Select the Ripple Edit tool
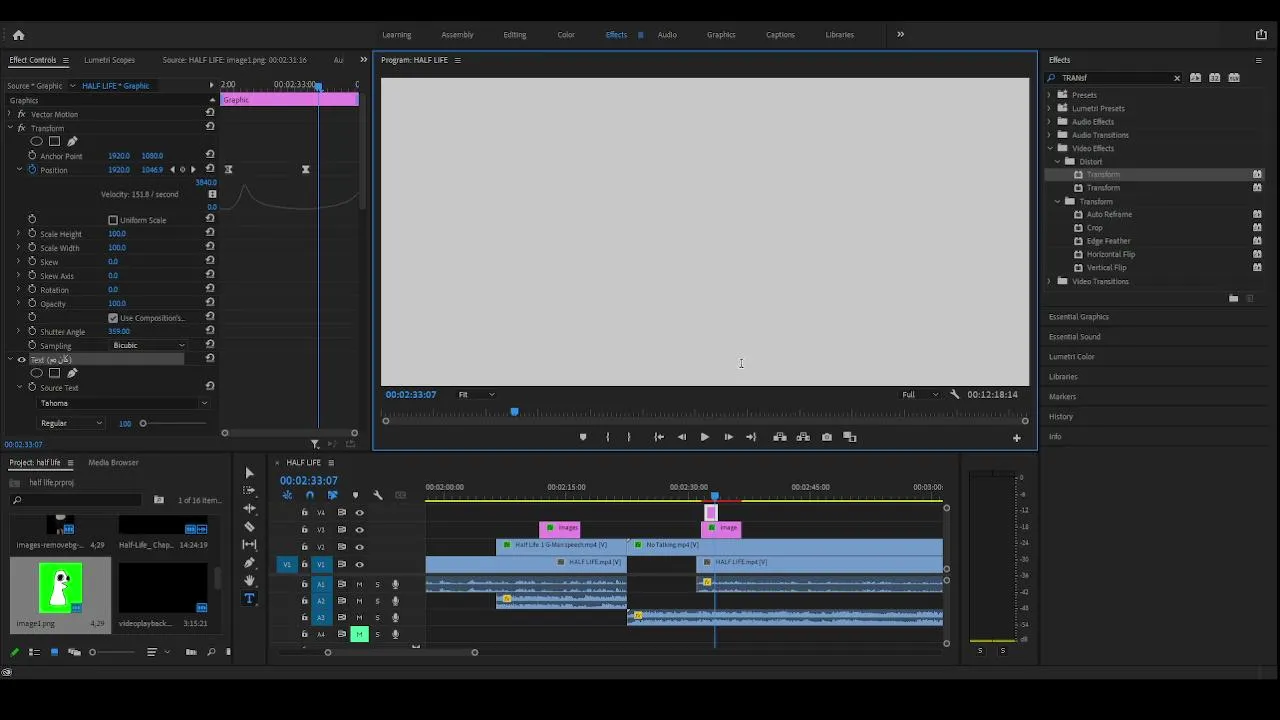The width and height of the screenshot is (1280, 720). click(249, 509)
